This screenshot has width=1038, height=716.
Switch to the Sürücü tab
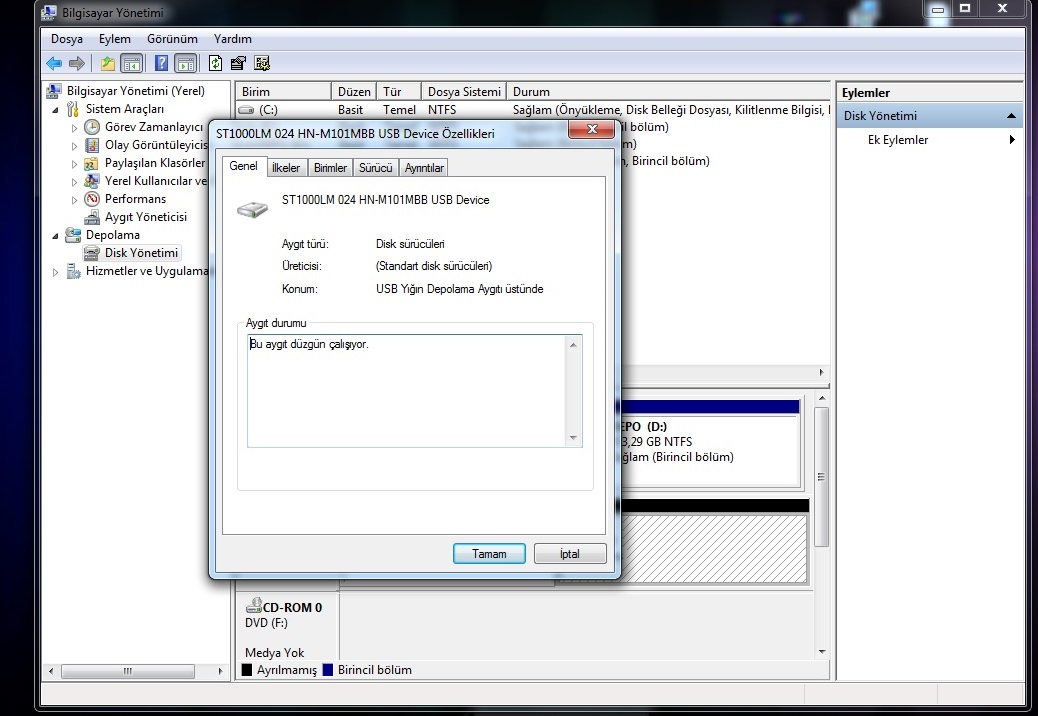point(375,168)
